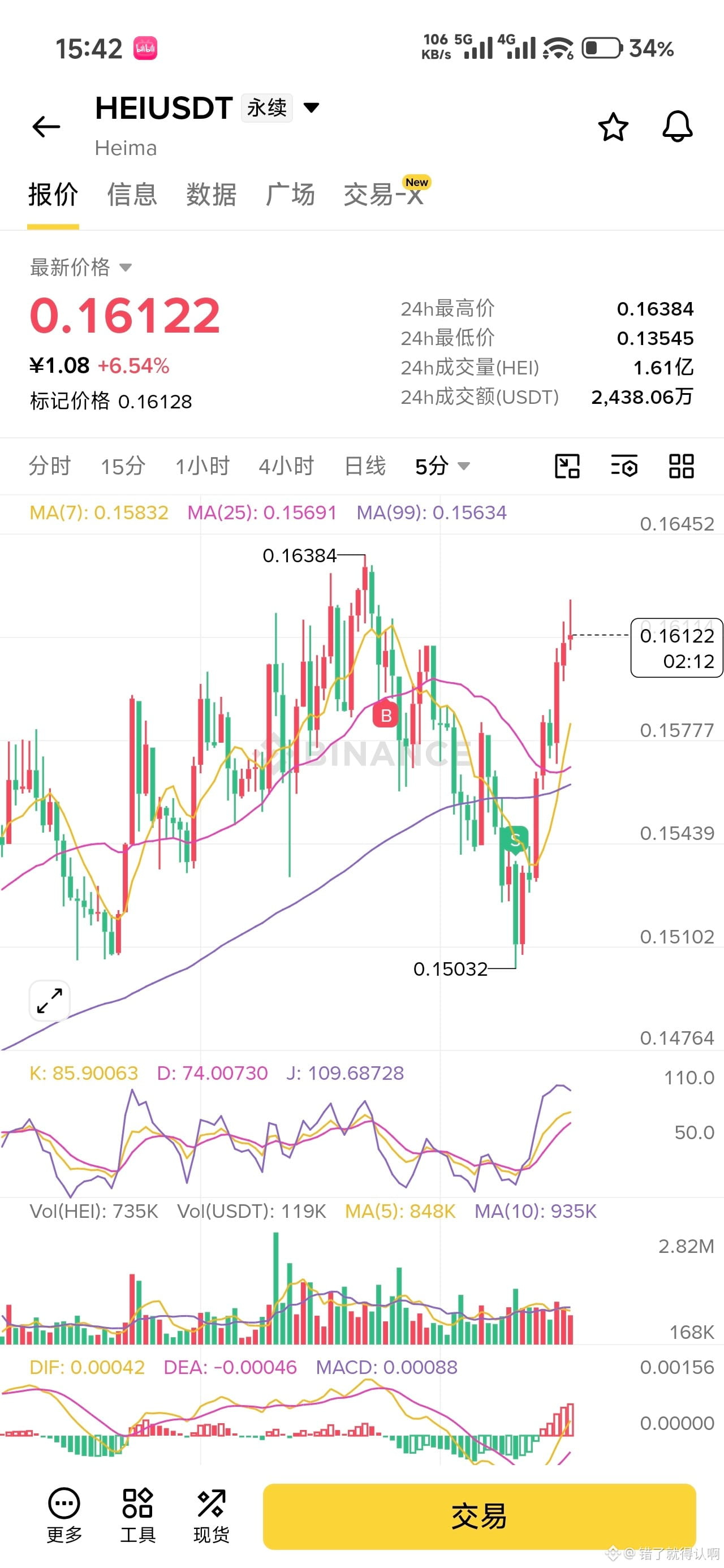
Task: Tap chart high label 0.16384
Action: click(x=300, y=555)
